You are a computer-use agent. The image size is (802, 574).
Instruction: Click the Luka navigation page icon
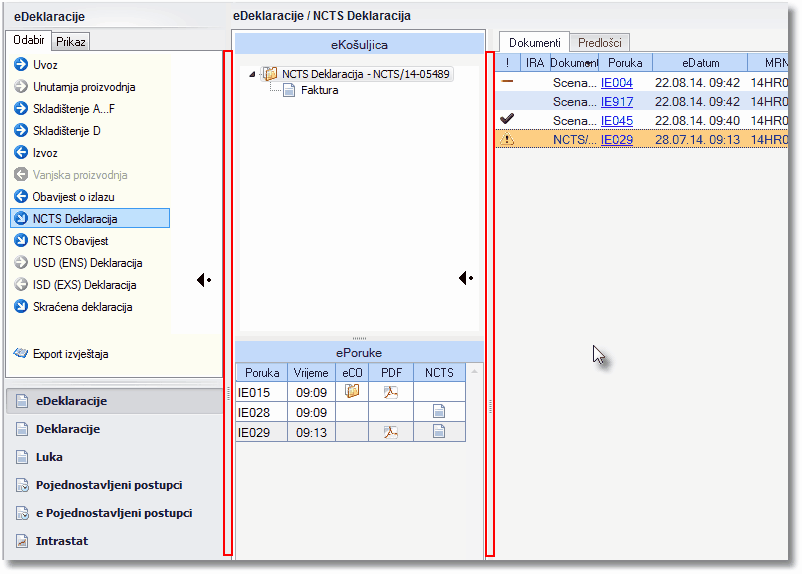click(22, 457)
